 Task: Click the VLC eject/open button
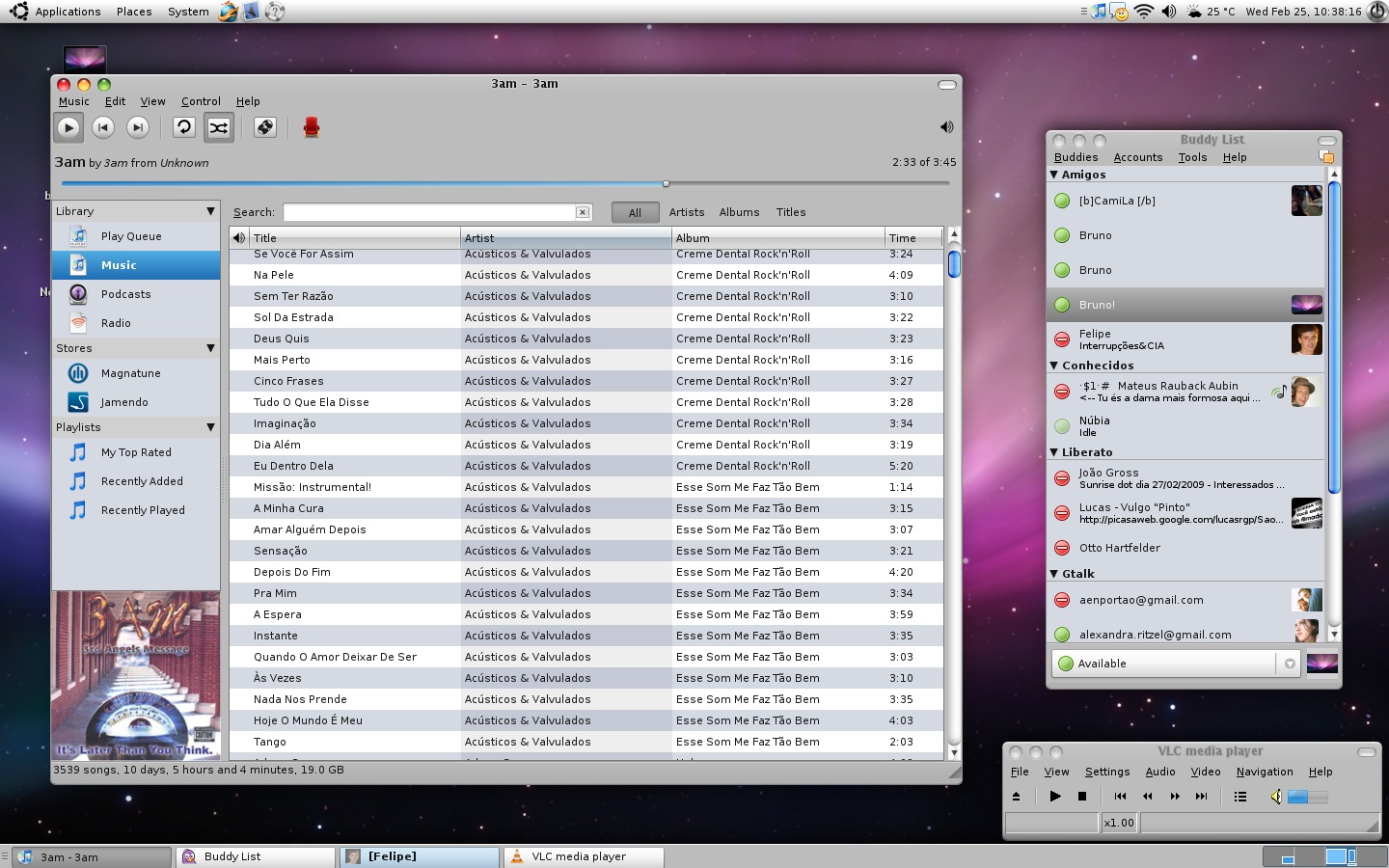click(x=1016, y=797)
